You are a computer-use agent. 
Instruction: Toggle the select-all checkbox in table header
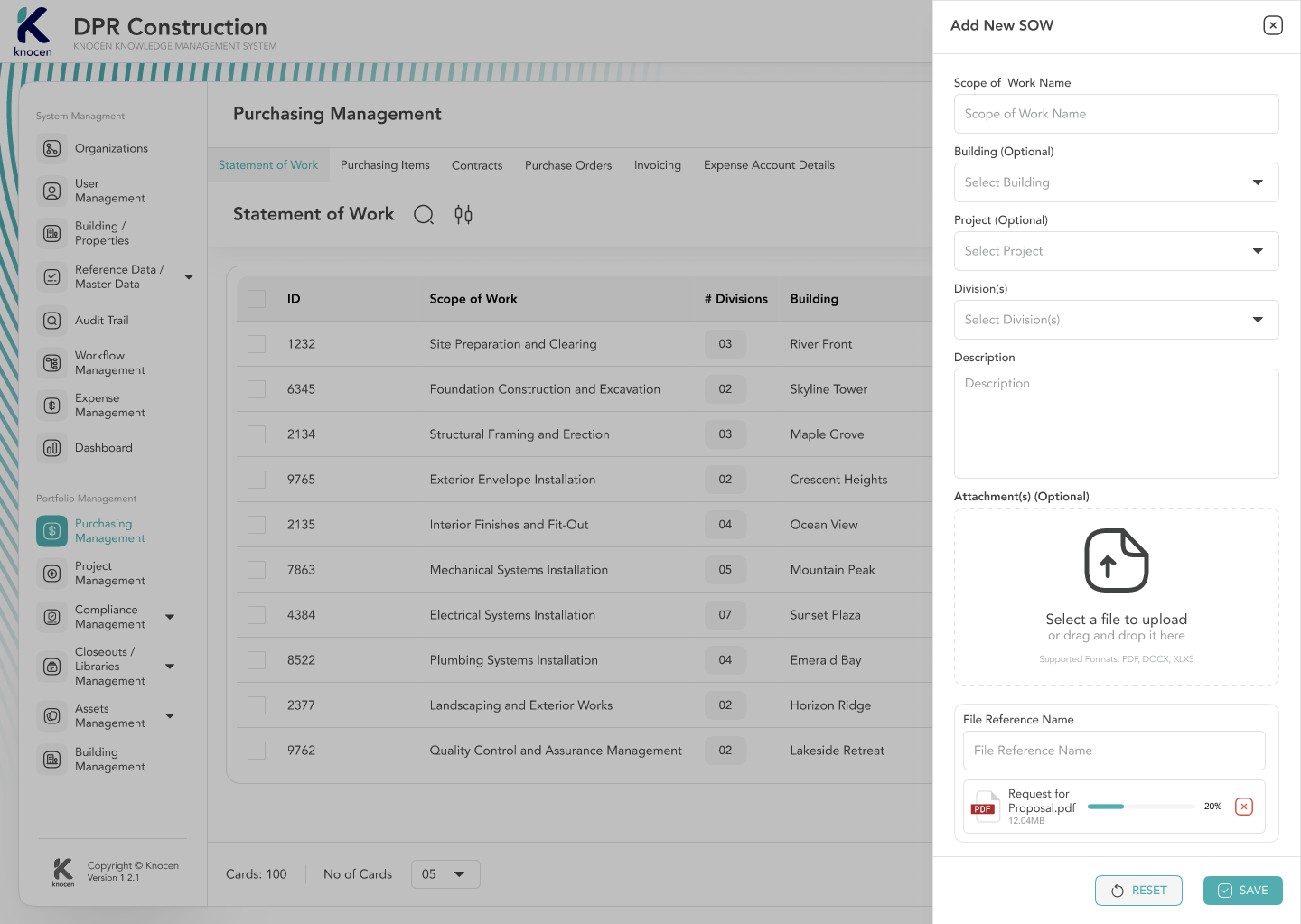coord(257,299)
